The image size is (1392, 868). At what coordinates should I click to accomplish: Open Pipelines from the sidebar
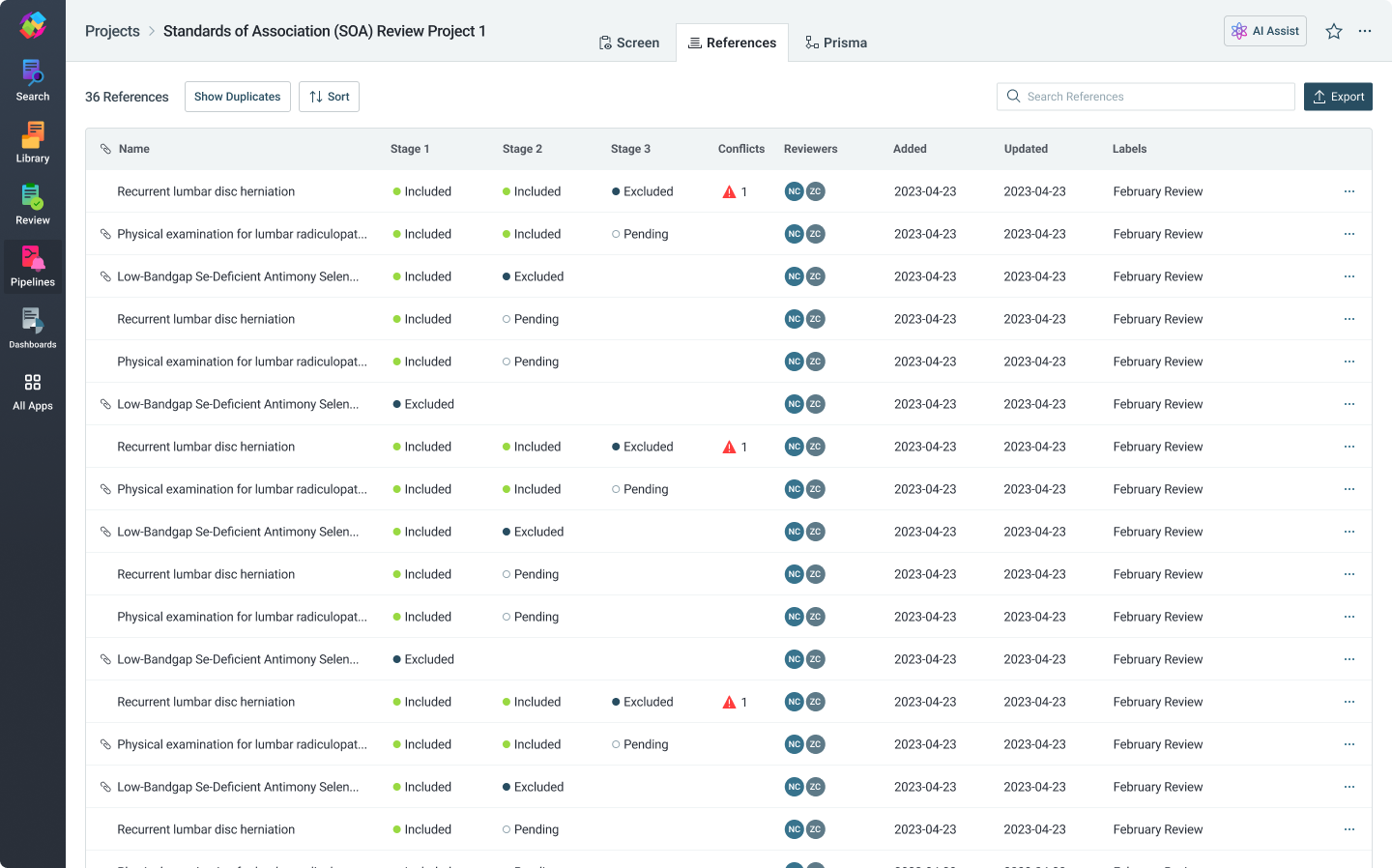[33, 267]
